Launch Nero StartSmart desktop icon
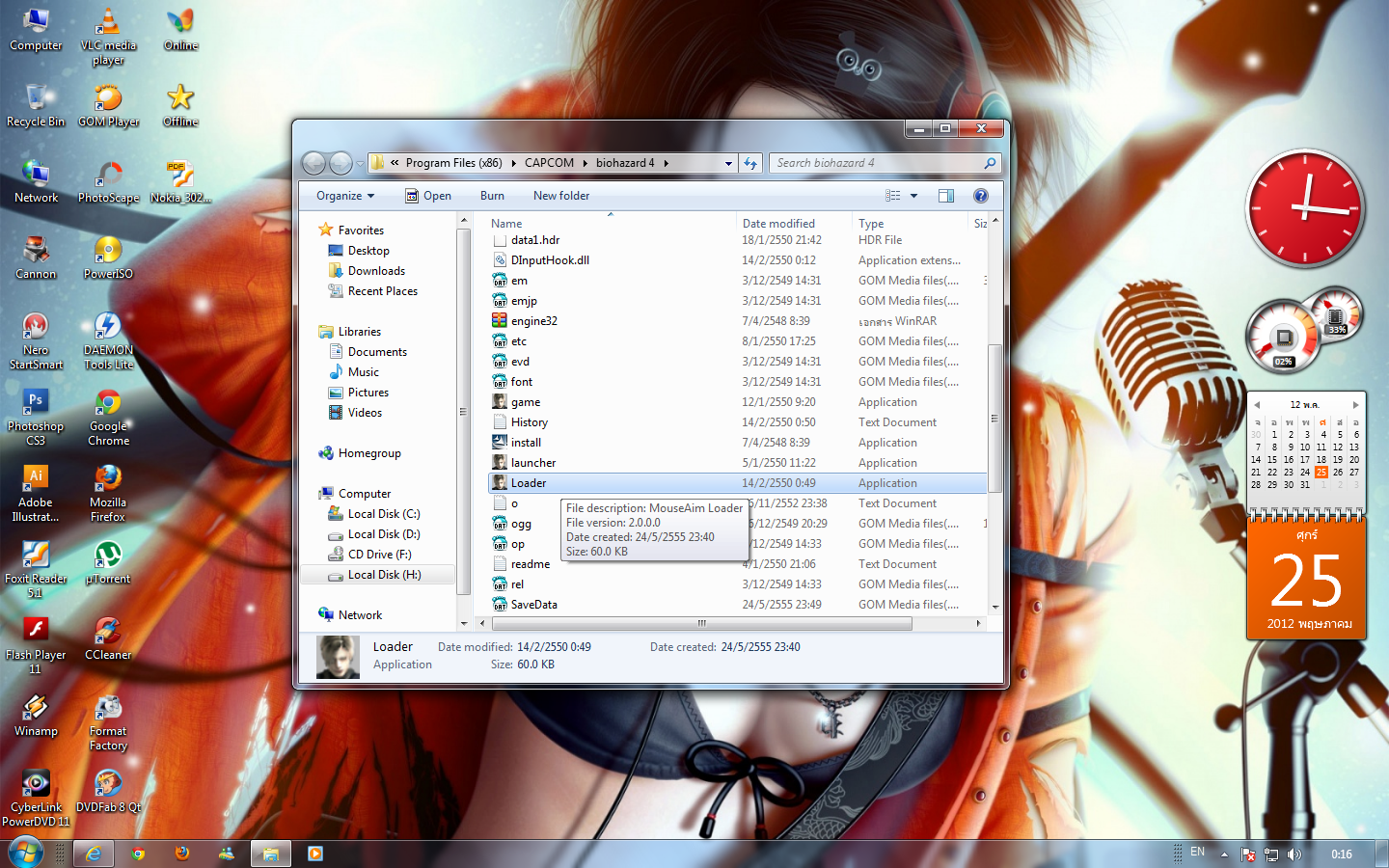 [36, 341]
